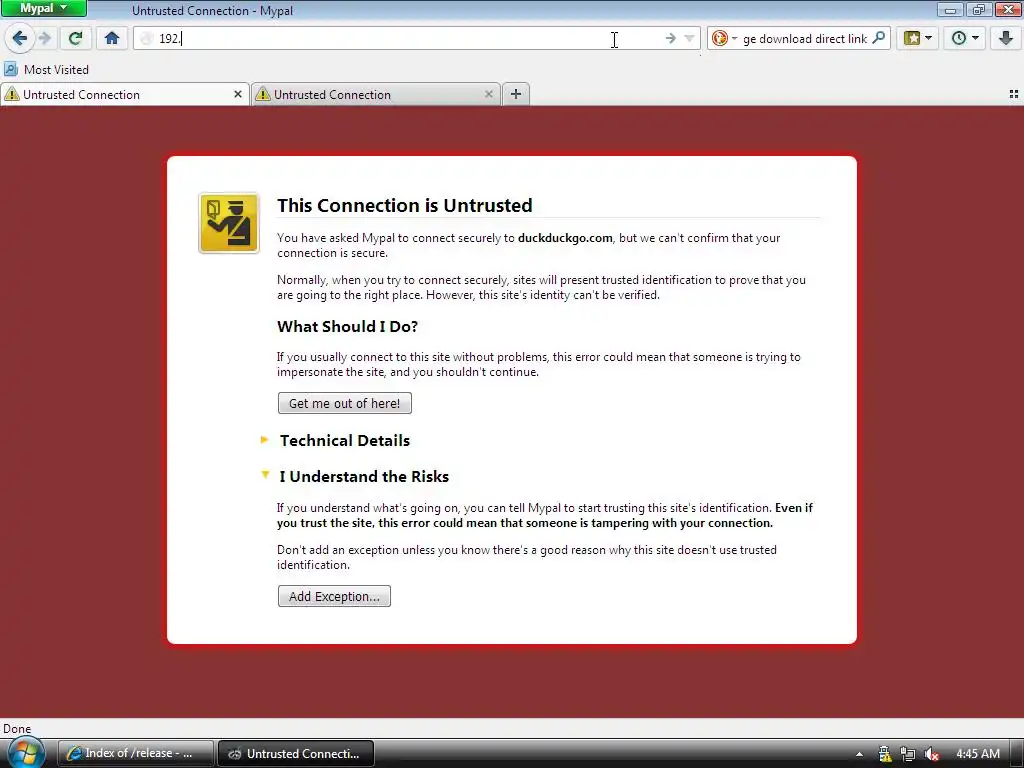Click the taskbar clock 4:45 AM
Viewport: 1024px width, 768px height.
coord(978,754)
